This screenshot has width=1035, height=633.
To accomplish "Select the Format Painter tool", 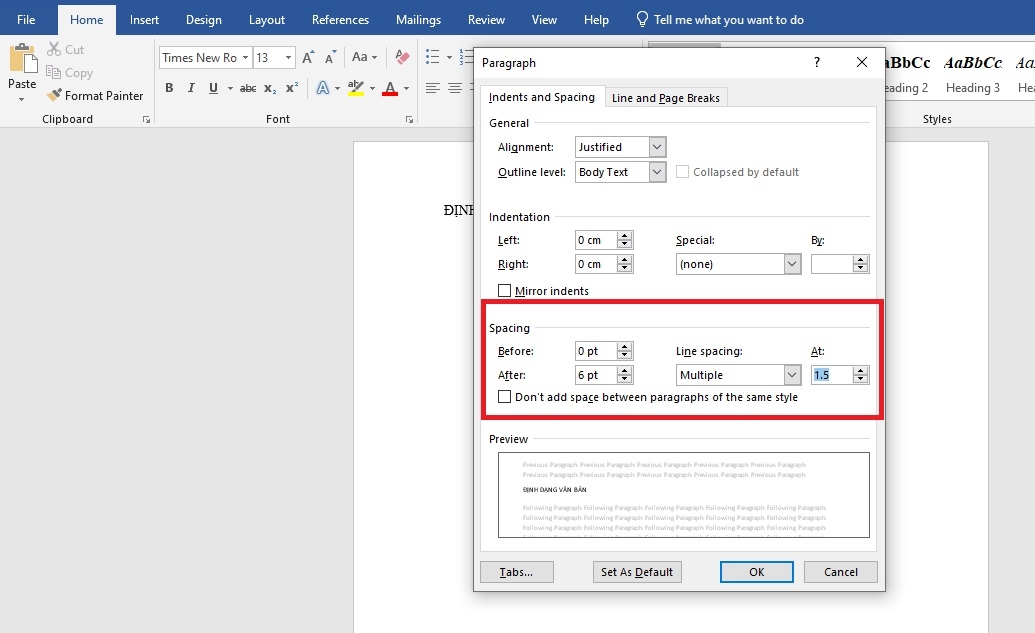I will click(x=95, y=96).
